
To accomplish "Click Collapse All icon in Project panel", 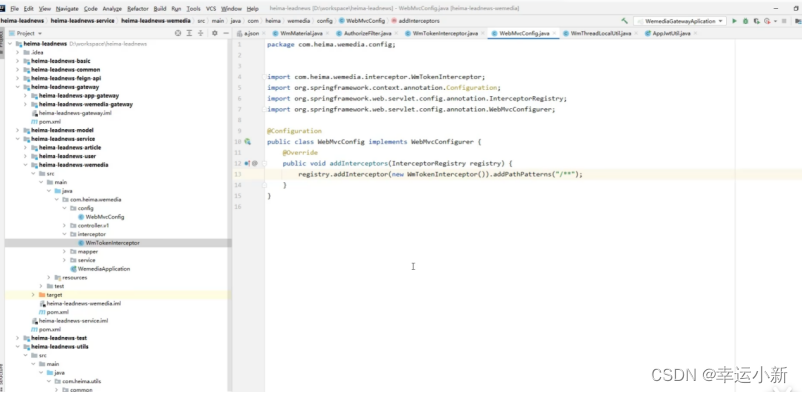I will (x=200, y=33).
